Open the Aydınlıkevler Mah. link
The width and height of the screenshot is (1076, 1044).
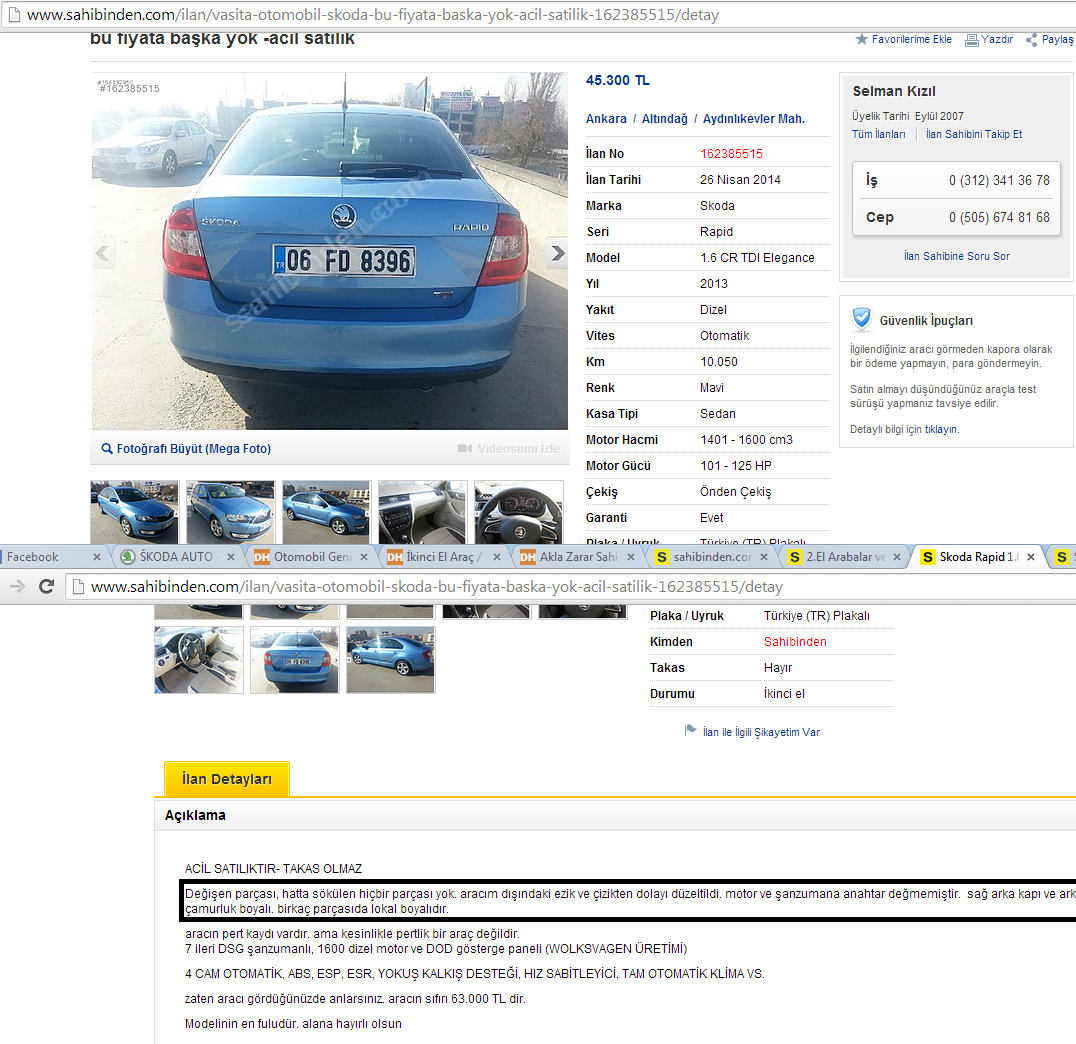point(753,119)
